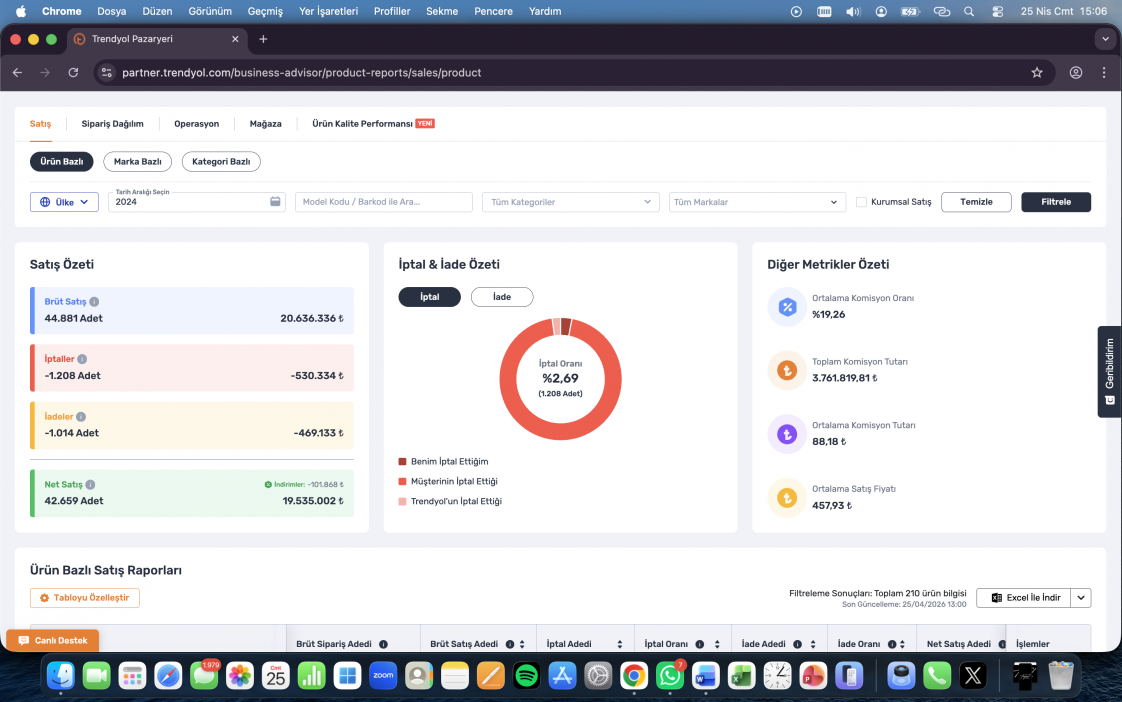Viewport: 1122px width, 702px height.
Task: Select the Marka Bazlı report pill
Action: pos(137,162)
